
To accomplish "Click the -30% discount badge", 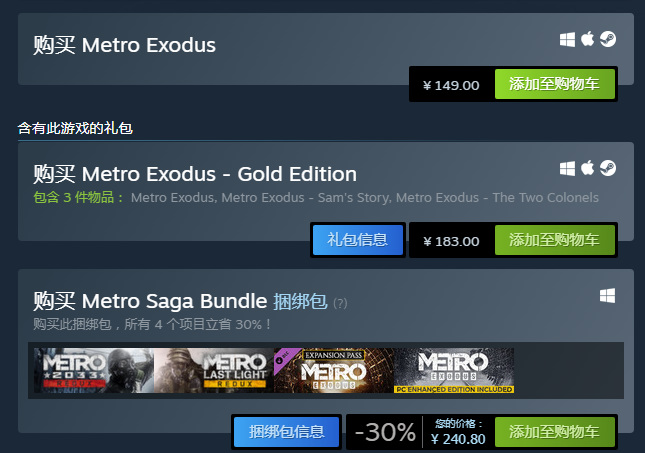I will 385,432.
